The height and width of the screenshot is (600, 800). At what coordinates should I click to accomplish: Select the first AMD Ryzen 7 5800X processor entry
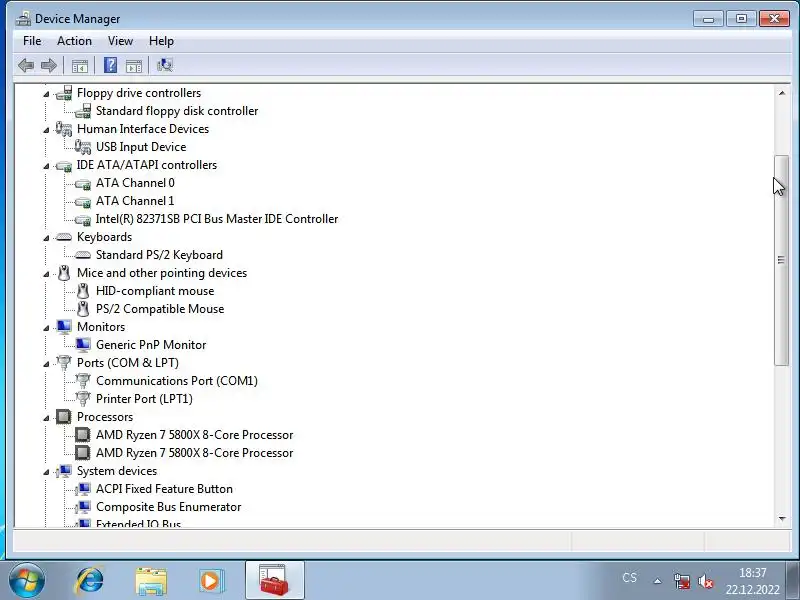pos(195,435)
